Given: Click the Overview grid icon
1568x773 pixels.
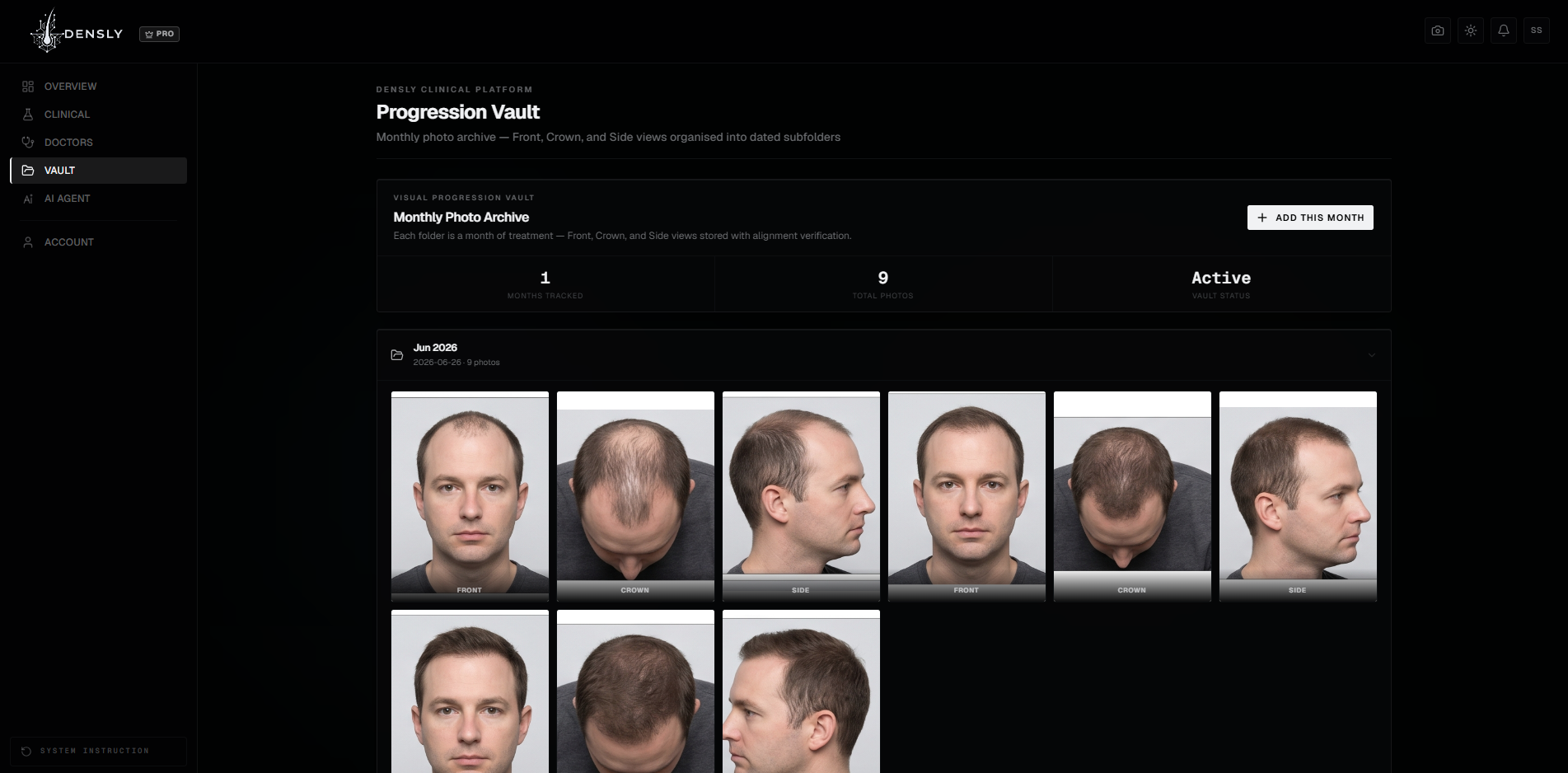Looking at the screenshot, I should [28, 87].
